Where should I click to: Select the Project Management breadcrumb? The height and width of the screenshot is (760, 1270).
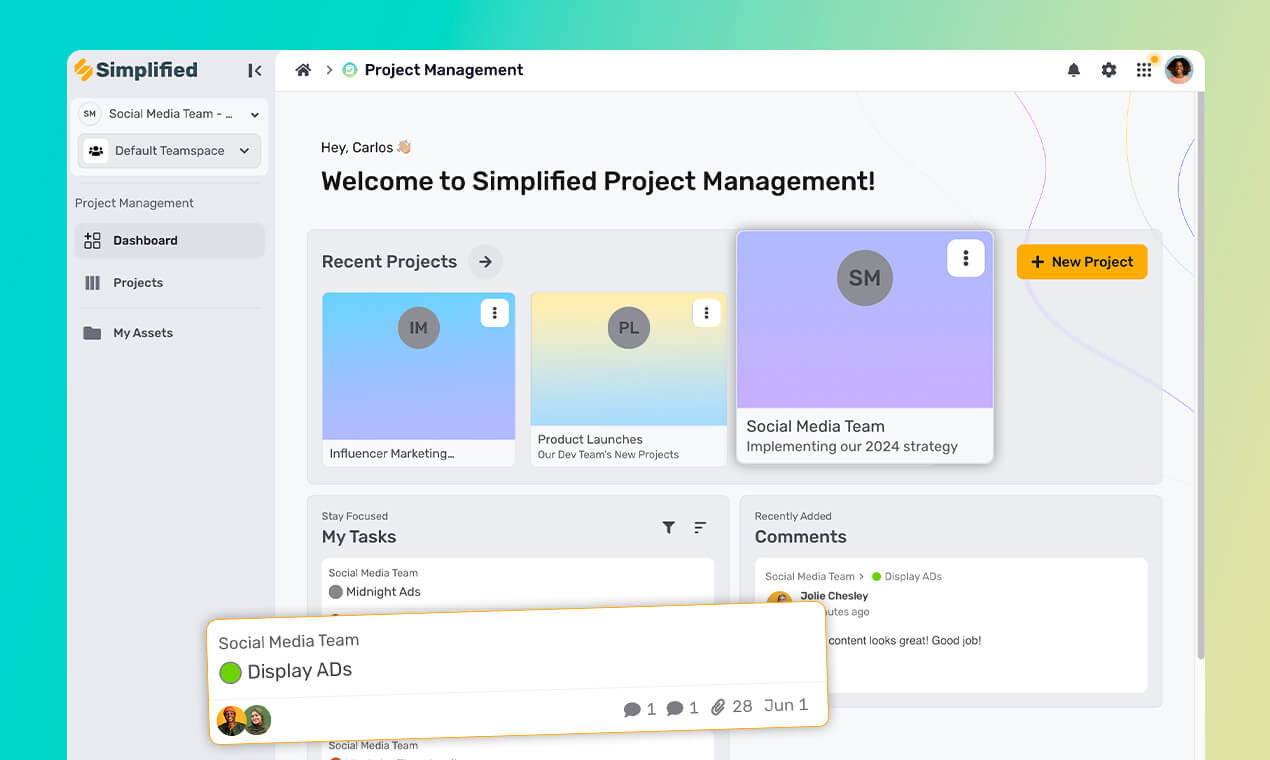tap(444, 70)
